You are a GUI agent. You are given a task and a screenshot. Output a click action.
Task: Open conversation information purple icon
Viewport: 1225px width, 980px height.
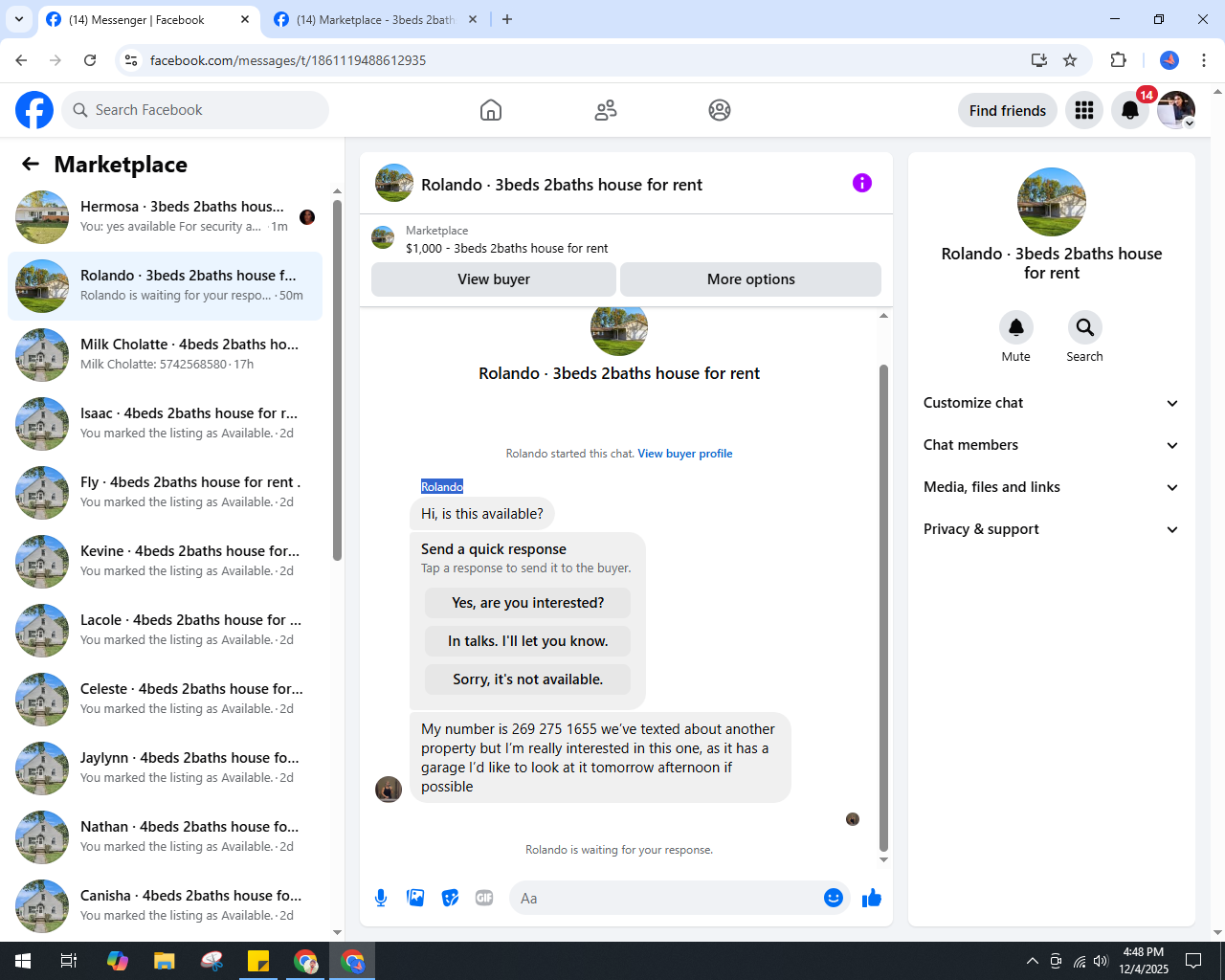(x=862, y=183)
